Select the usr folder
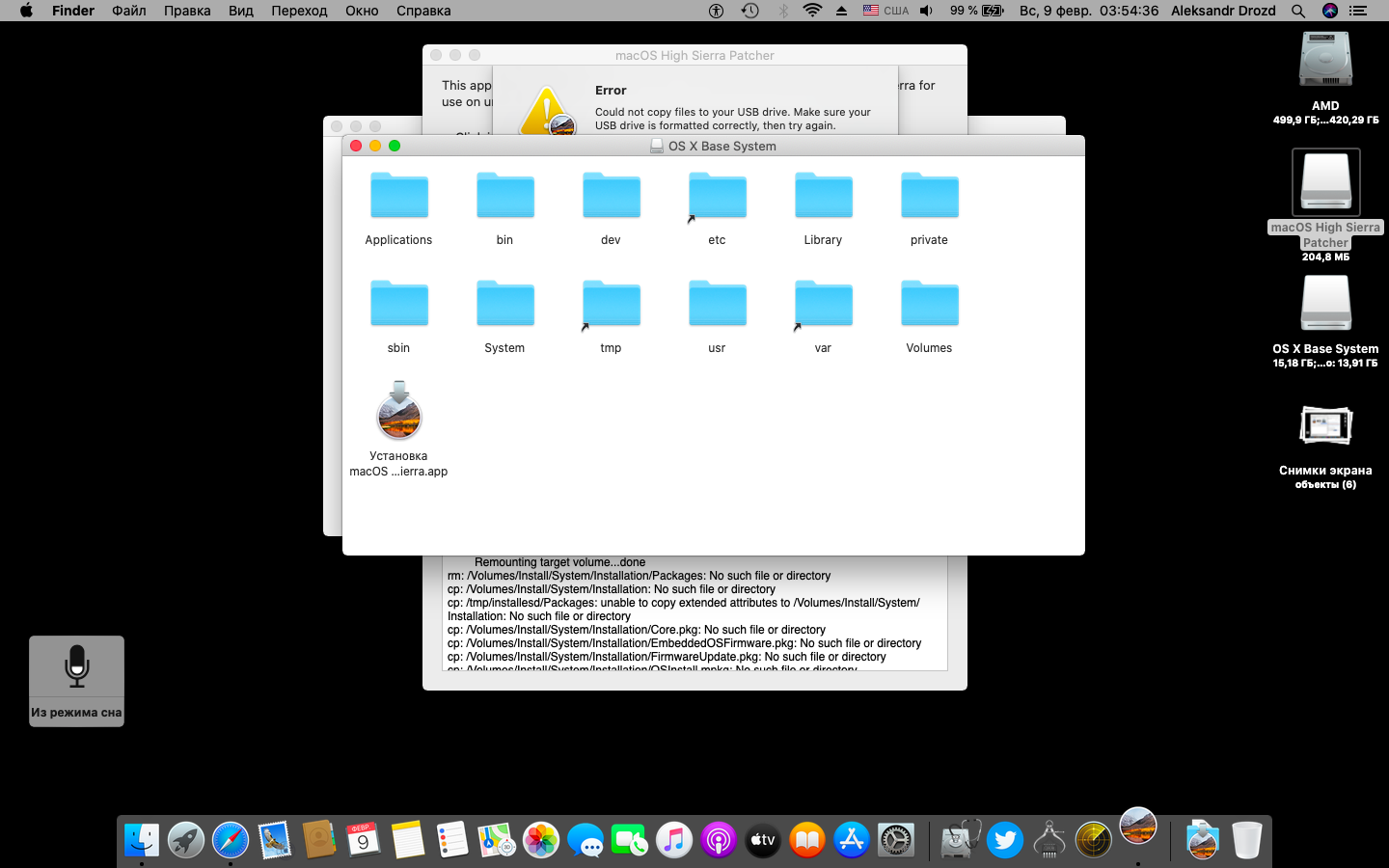The height and width of the screenshot is (868, 1389). (717, 304)
